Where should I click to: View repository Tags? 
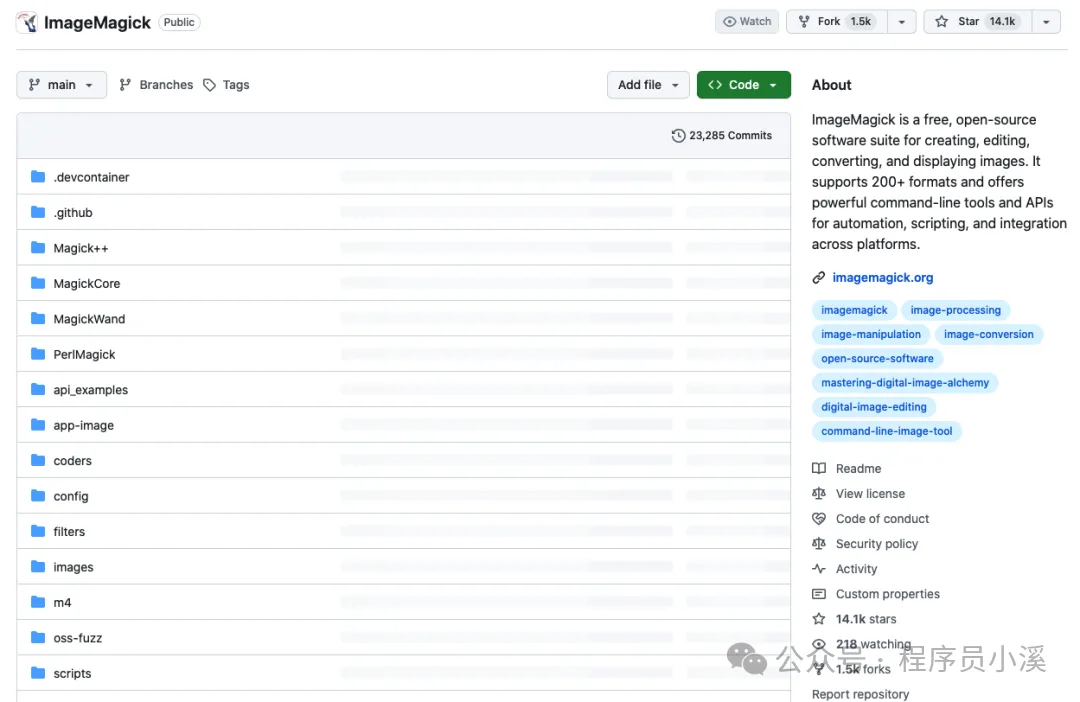[x=226, y=85]
